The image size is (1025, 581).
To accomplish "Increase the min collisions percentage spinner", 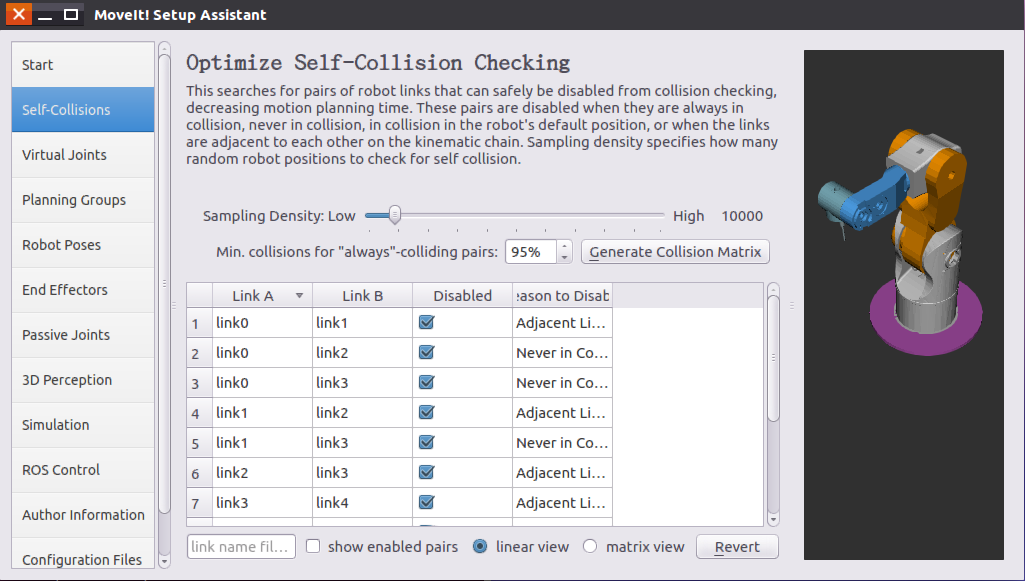I will [x=565, y=246].
